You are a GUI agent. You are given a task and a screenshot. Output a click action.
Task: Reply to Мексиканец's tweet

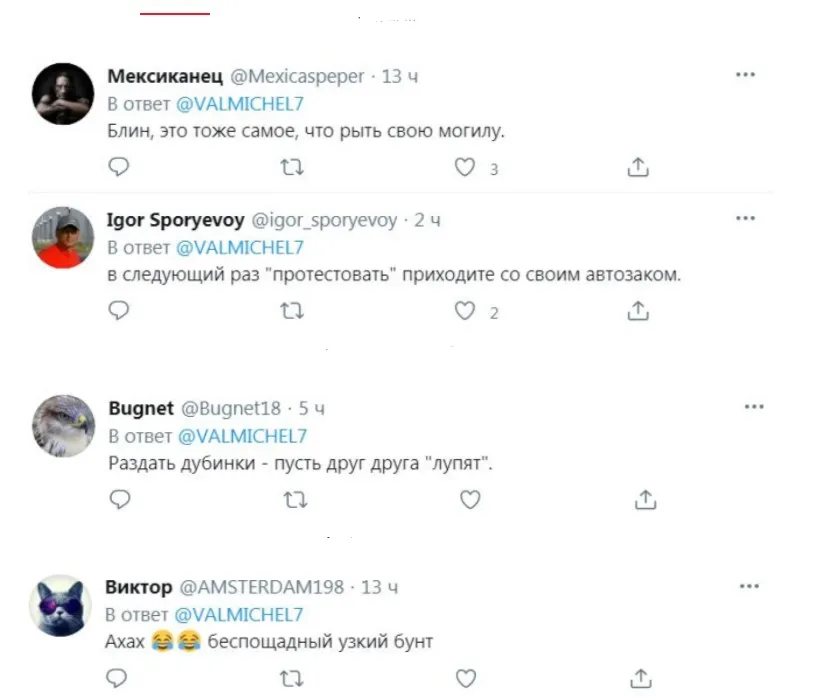(118, 169)
